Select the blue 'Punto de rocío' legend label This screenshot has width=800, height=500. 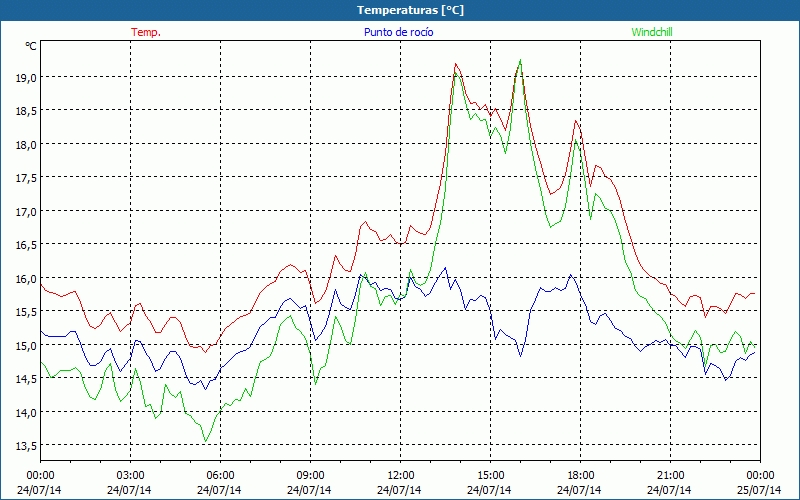click(398, 32)
